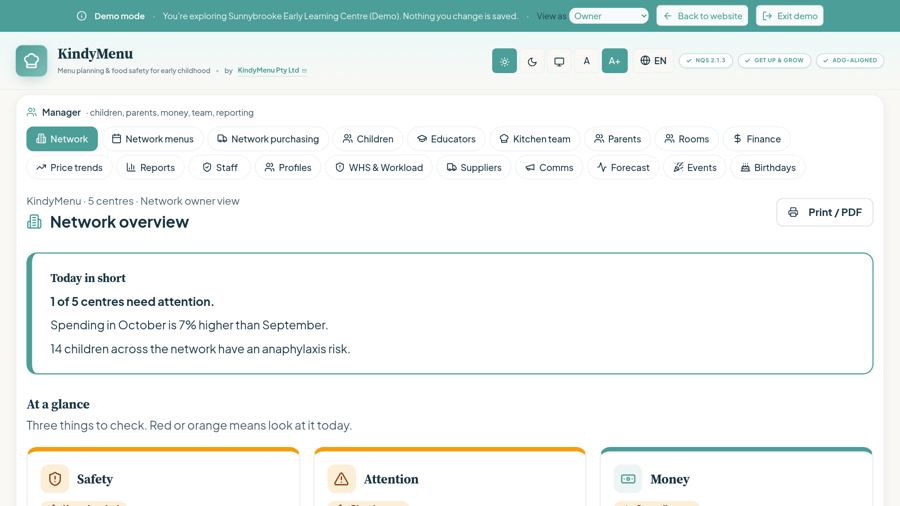
Task: Click the NQS 2.1.3 badge
Action: click(x=706, y=60)
